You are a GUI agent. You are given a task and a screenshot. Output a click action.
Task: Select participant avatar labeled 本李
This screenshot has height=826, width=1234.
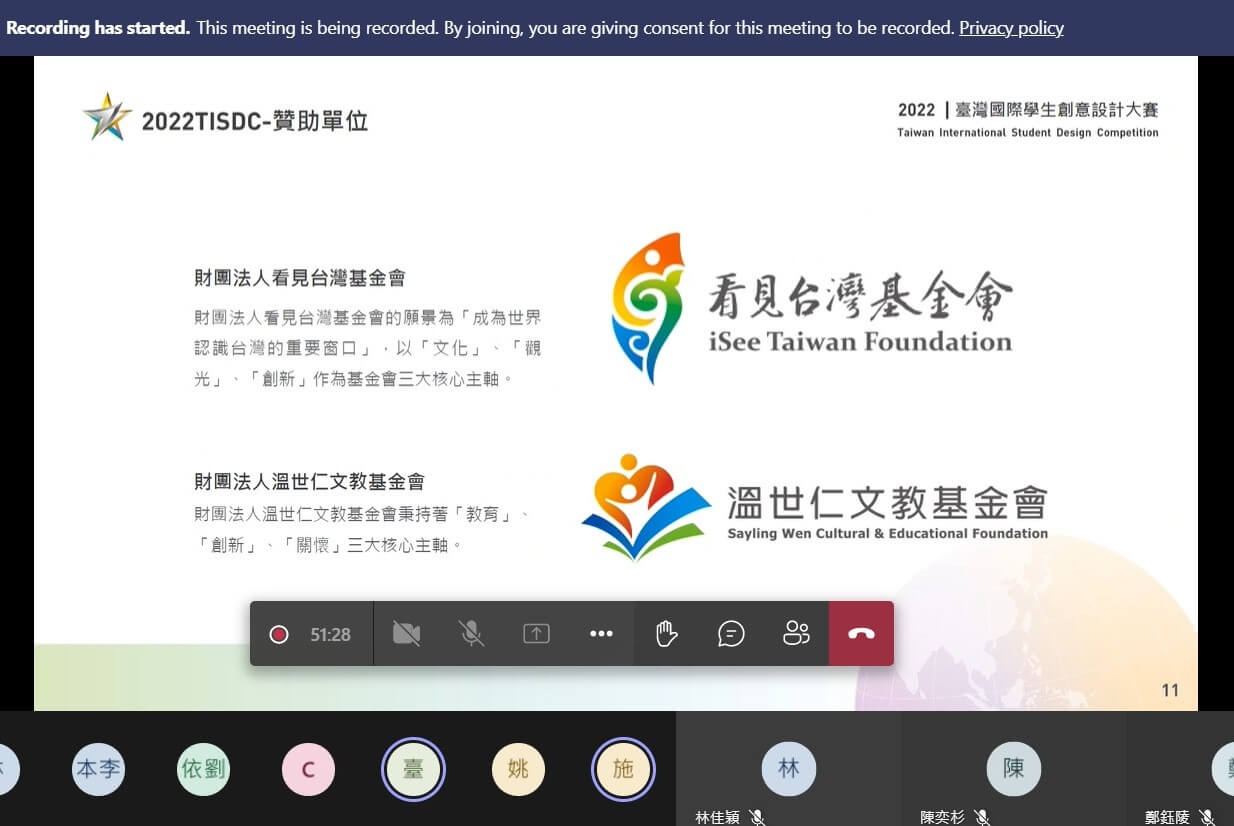click(x=98, y=769)
